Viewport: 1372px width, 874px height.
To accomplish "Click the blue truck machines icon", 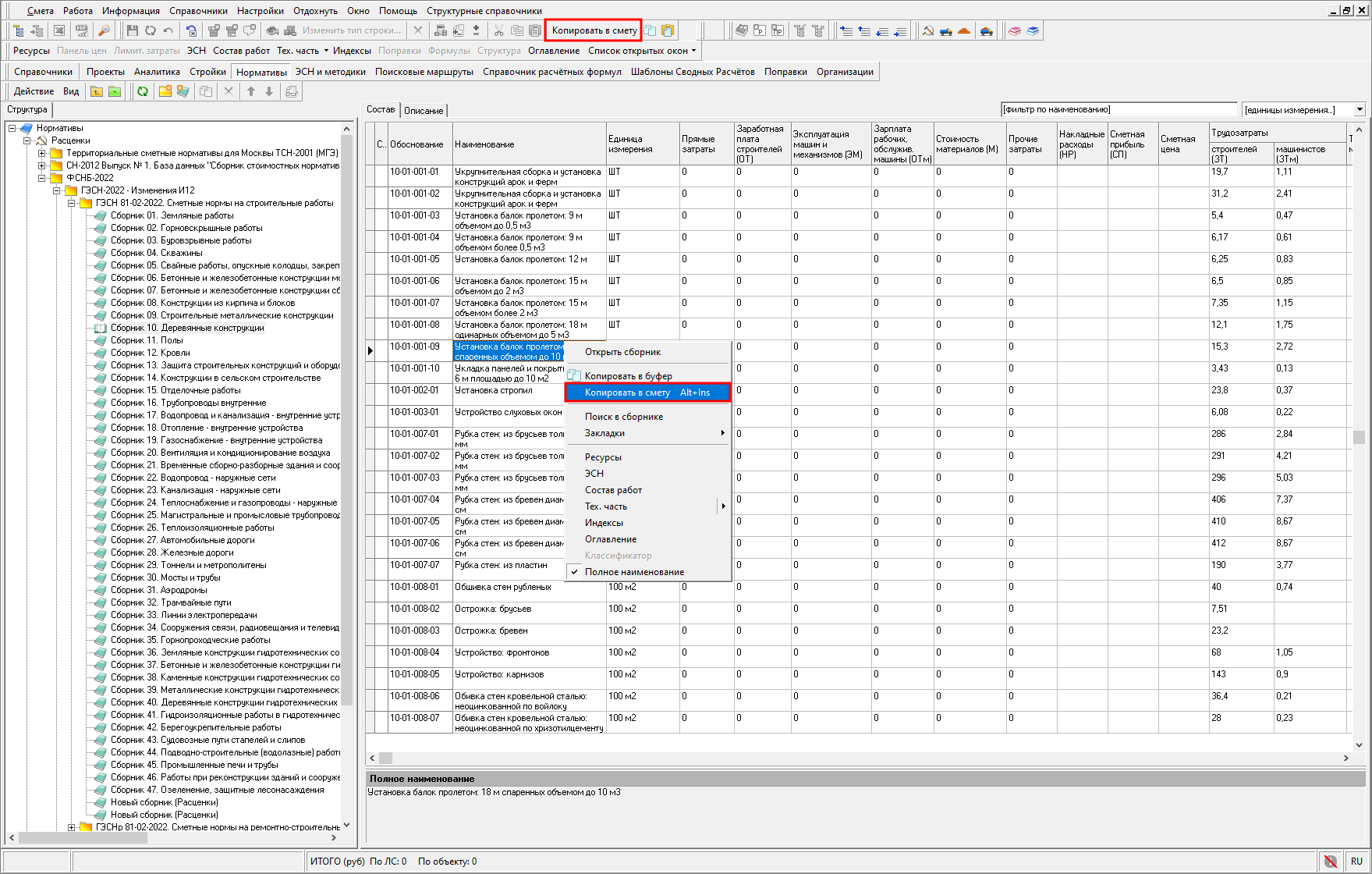I will [946, 31].
